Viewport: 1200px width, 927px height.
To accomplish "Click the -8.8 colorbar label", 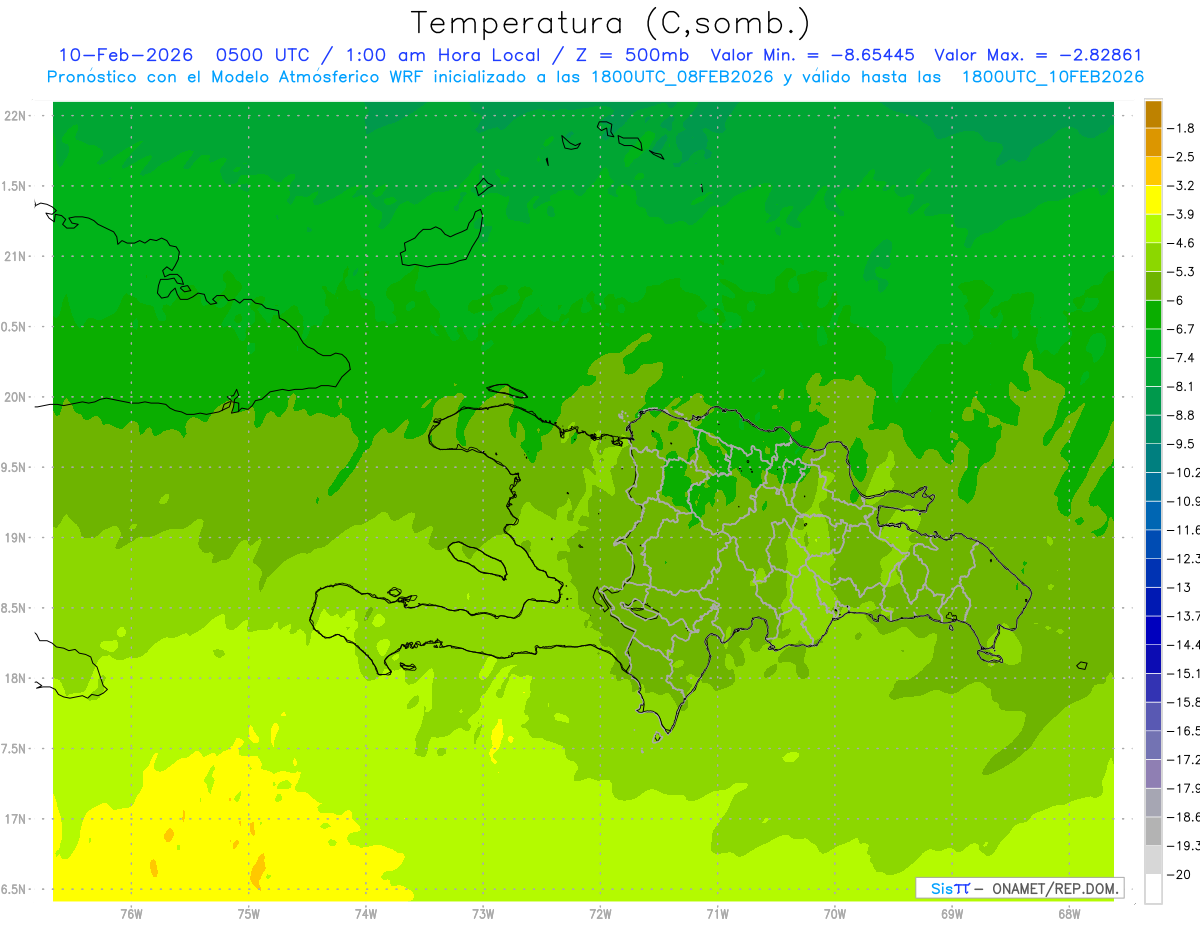I will pyautogui.click(x=1180, y=415).
